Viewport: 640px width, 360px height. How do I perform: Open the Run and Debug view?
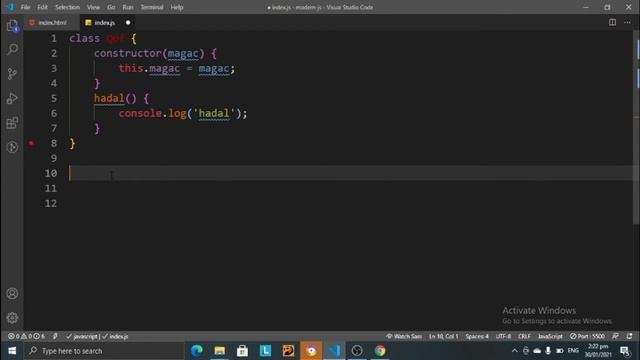coord(12,98)
